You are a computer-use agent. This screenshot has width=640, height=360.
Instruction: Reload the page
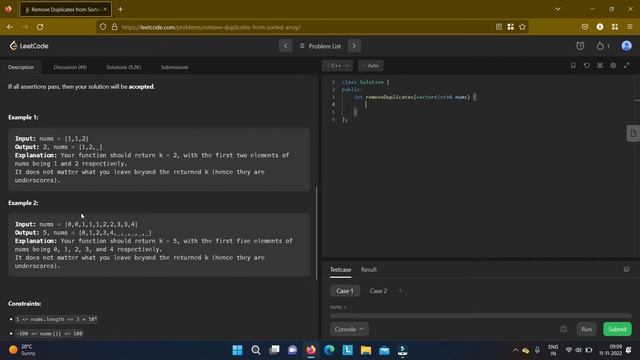coord(40,27)
